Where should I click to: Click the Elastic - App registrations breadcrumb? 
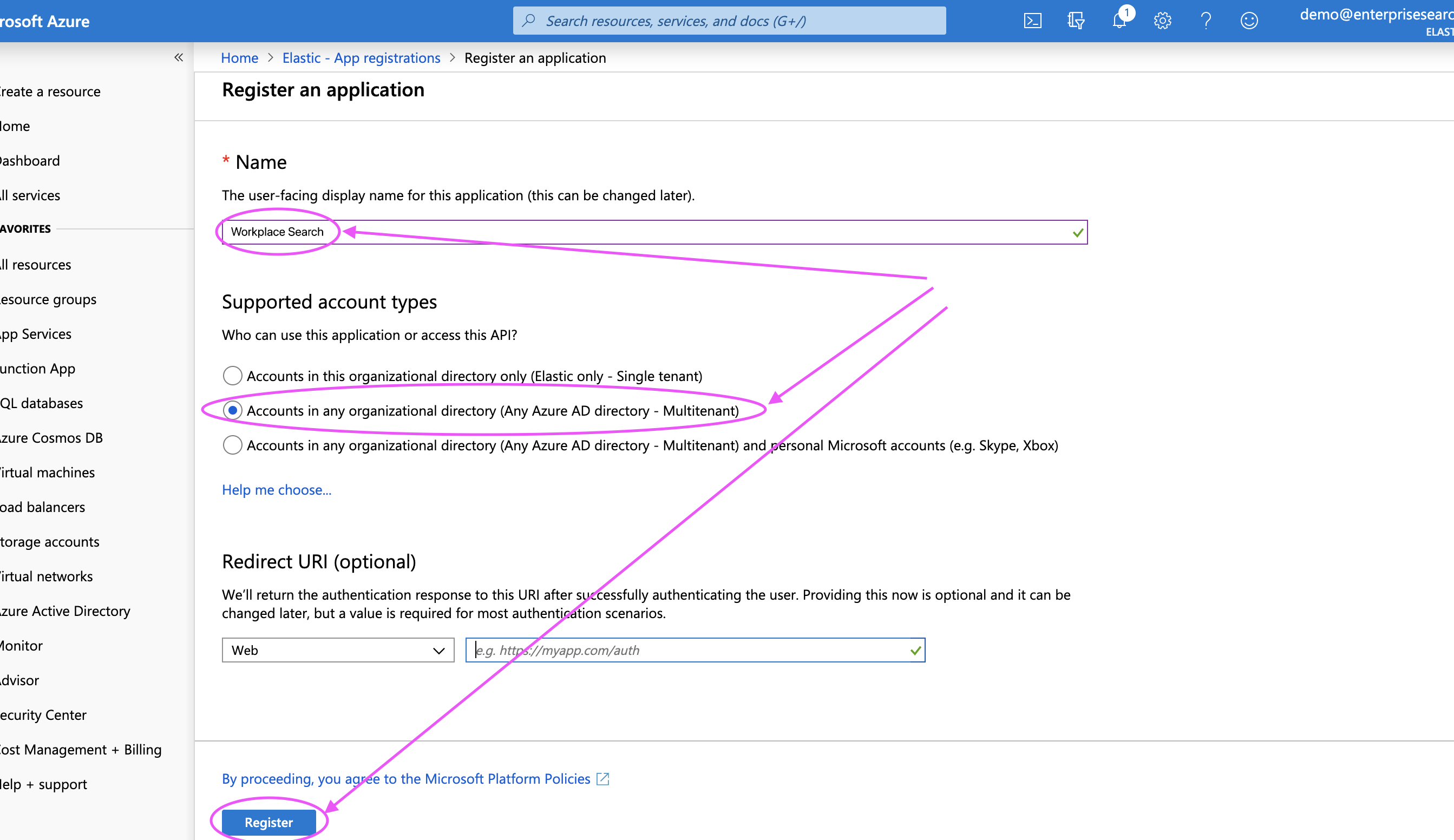[361, 58]
